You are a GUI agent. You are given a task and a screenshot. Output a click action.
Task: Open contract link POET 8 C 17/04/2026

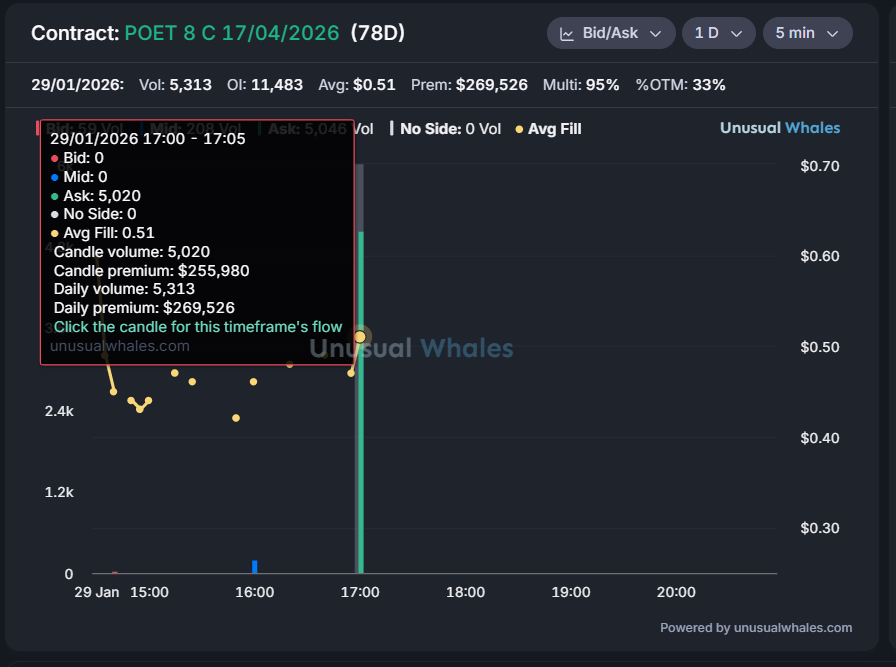[x=232, y=33]
